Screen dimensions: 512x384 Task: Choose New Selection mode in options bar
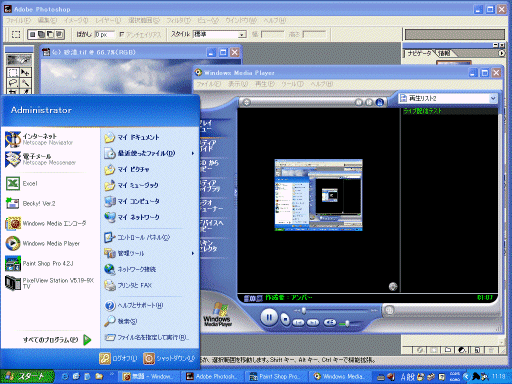pos(32,34)
